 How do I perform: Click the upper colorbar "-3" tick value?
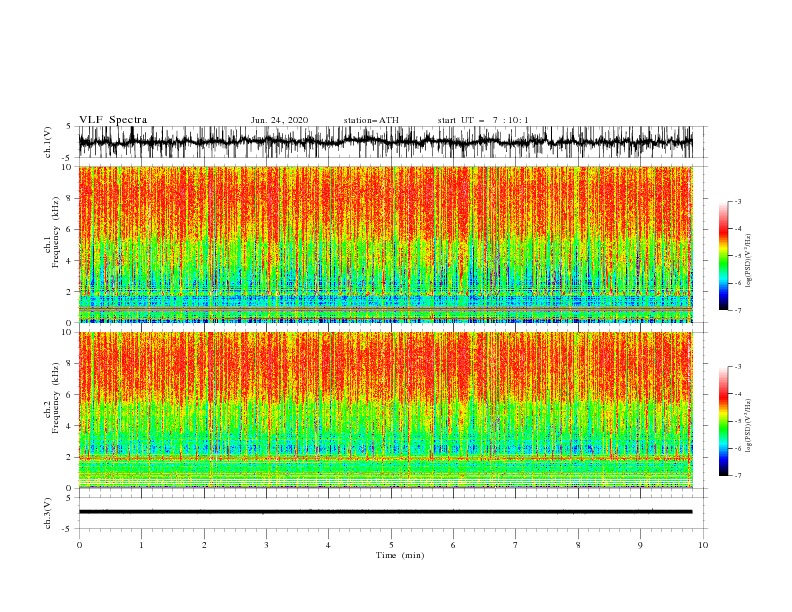pyautogui.click(x=738, y=201)
